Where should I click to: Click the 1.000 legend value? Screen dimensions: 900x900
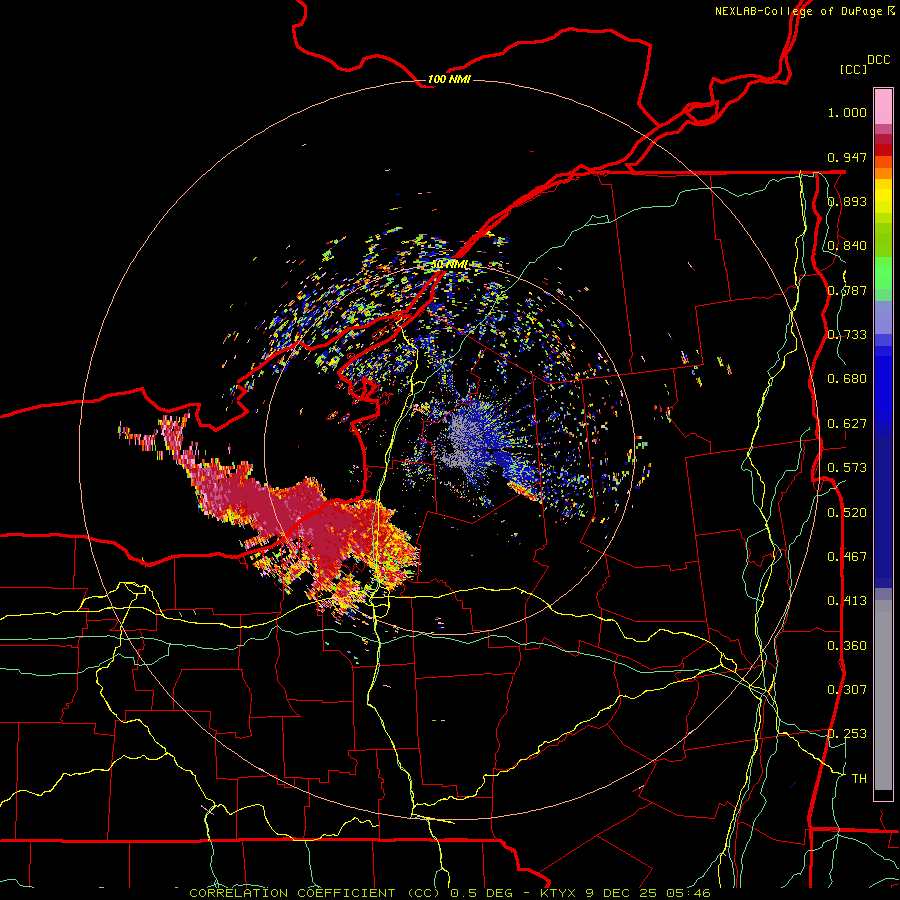pyautogui.click(x=847, y=112)
